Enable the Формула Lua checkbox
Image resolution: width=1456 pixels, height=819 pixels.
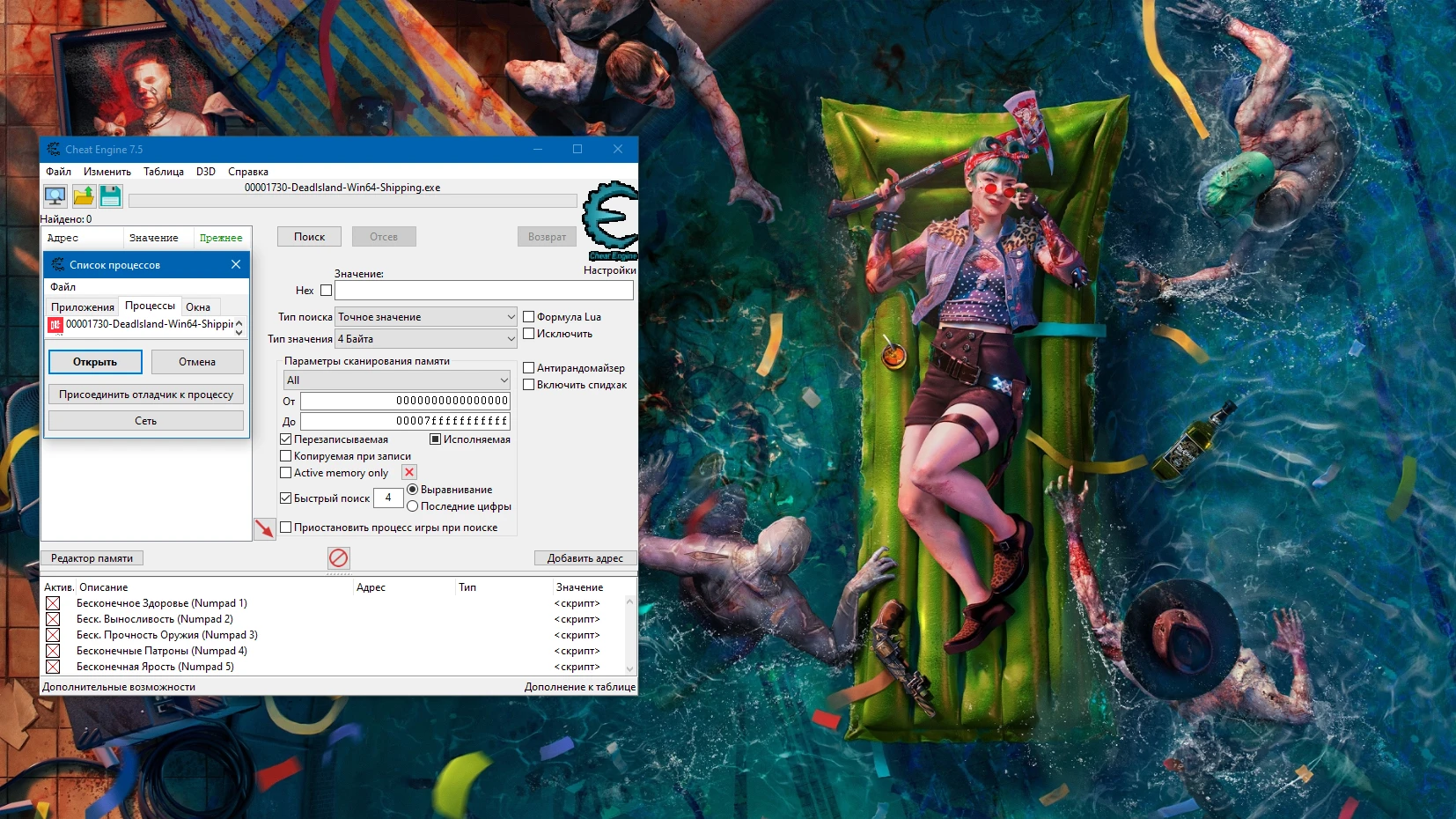[x=528, y=316]
